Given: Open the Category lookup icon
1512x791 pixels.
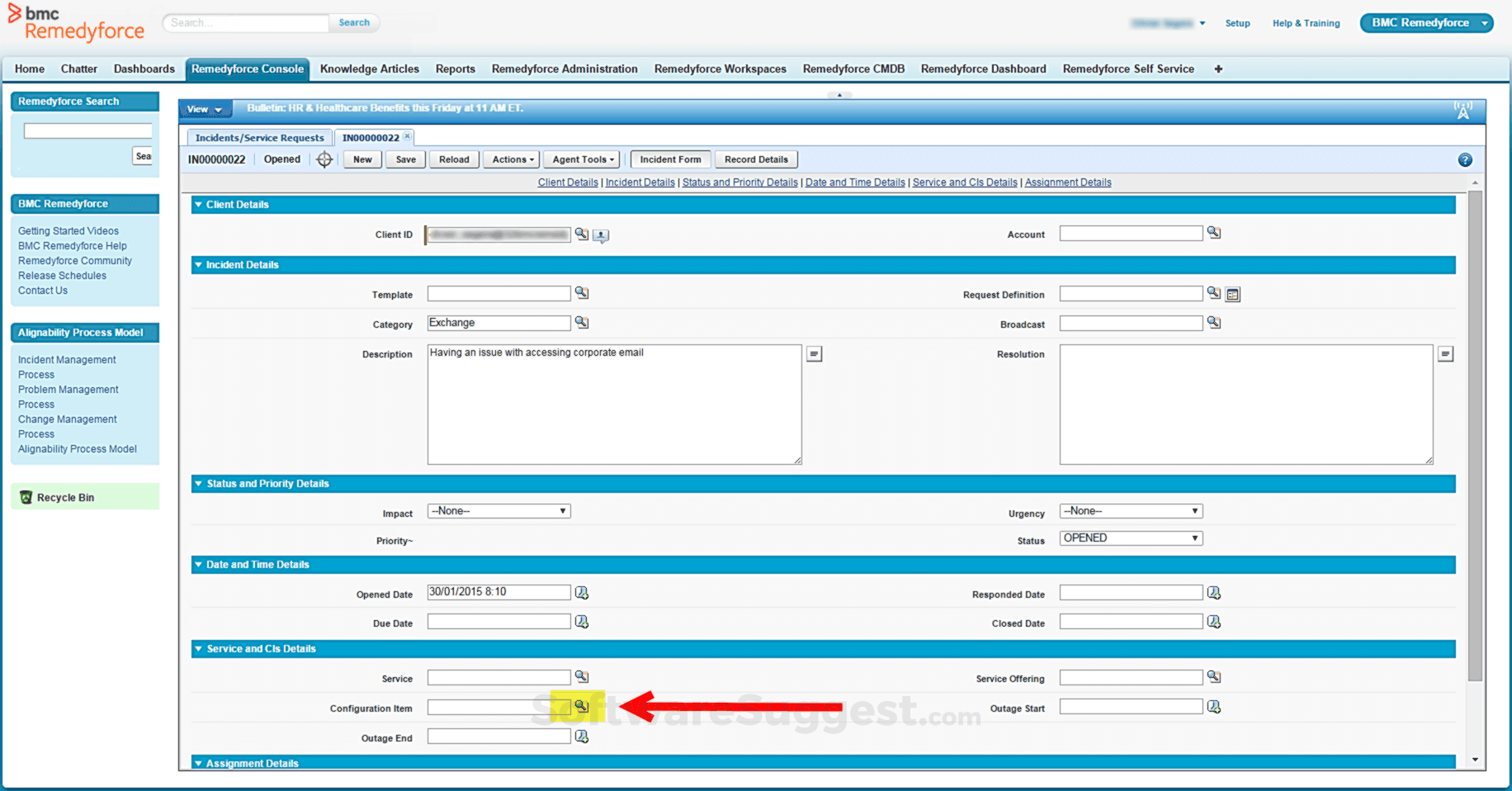Looking at the screenshot, I should click(x=582, y=323).
